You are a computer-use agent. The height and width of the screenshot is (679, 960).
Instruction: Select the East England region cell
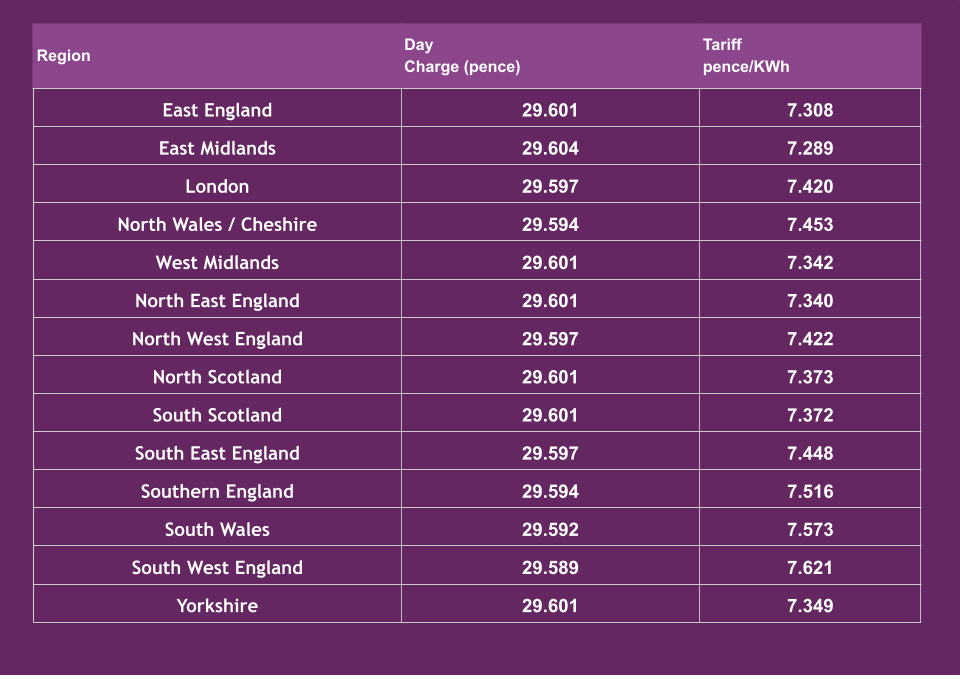point(217,110)
